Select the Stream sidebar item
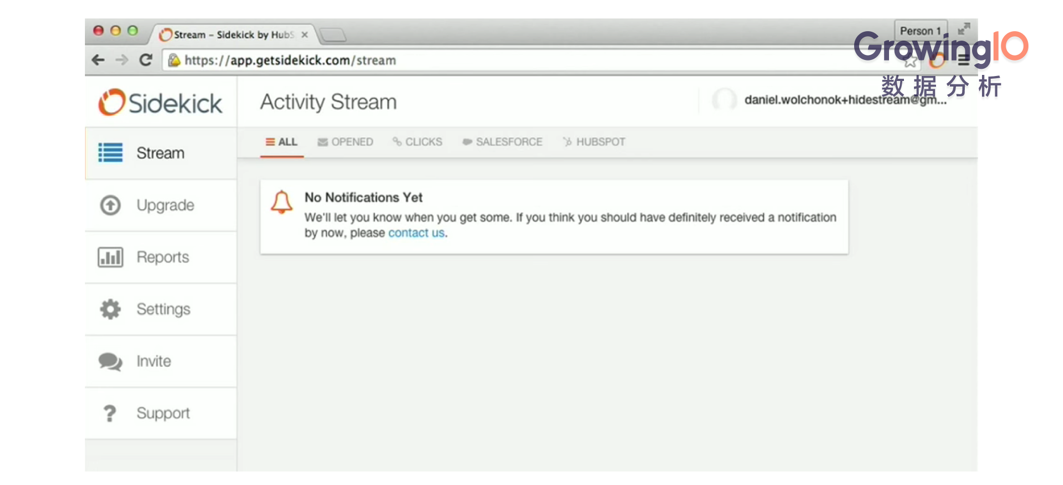 pos(161,153)
